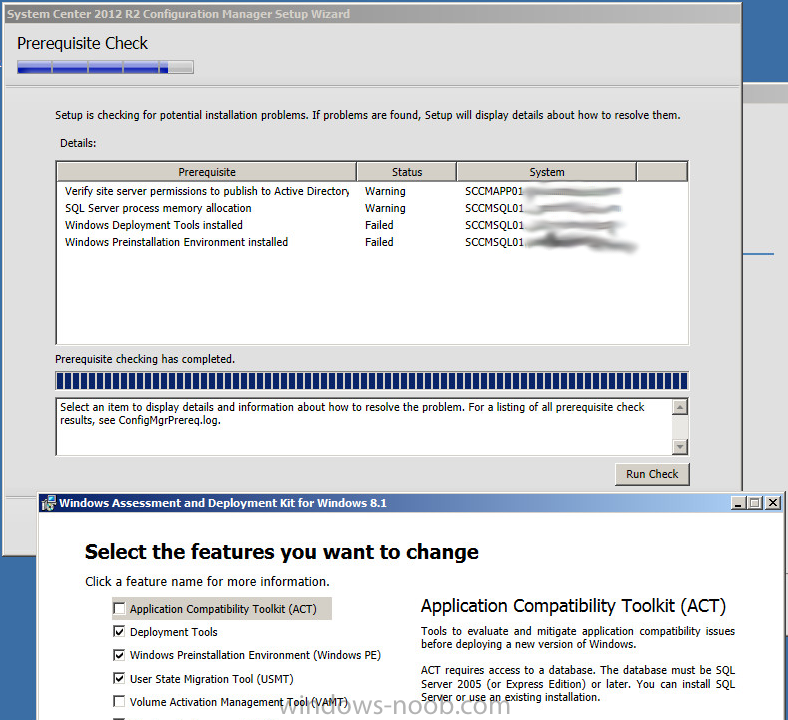This screenshot has width=788, height=720.
Task: Click the Prerequisite column header
Action: click(207, 172)
